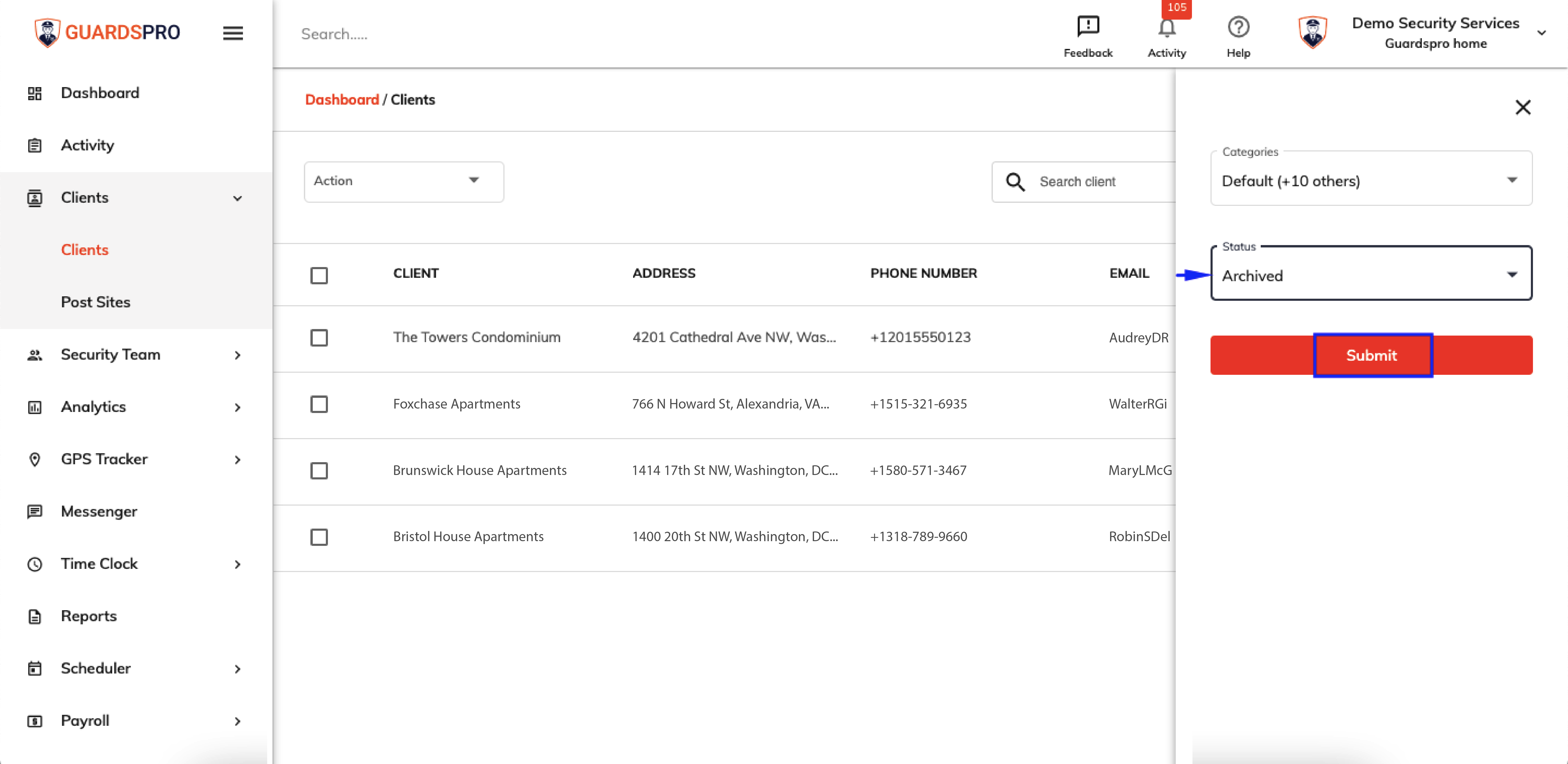This screenshot has width=1568, height=764.
Task: Click the PHONE NUMBER column header
Action: pyautogui.click(x=923, y=273)
